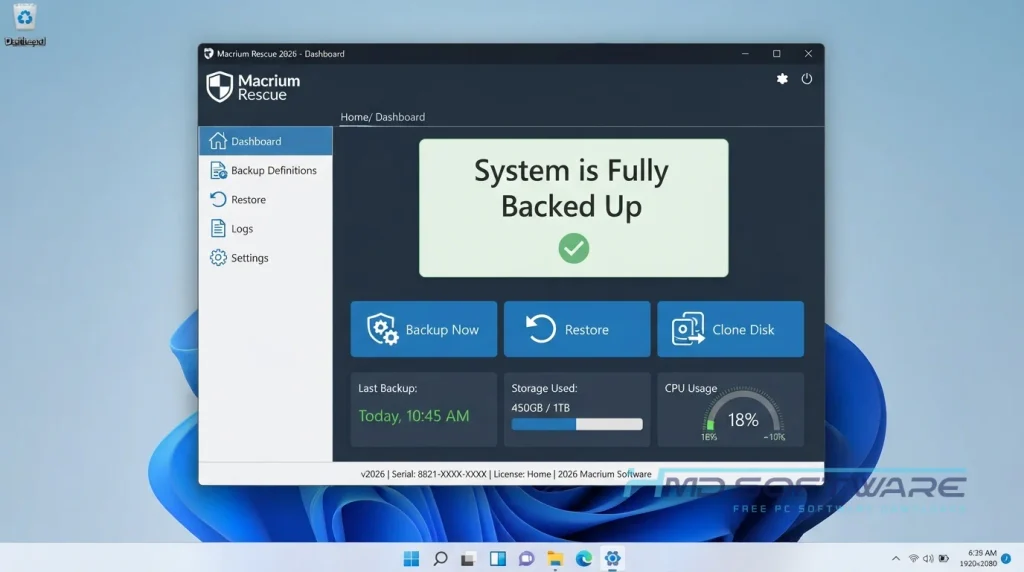This screenshot has height=572, width=1024.
Task: Open Backup Definitions in sidebar
Action: point(265,170)
